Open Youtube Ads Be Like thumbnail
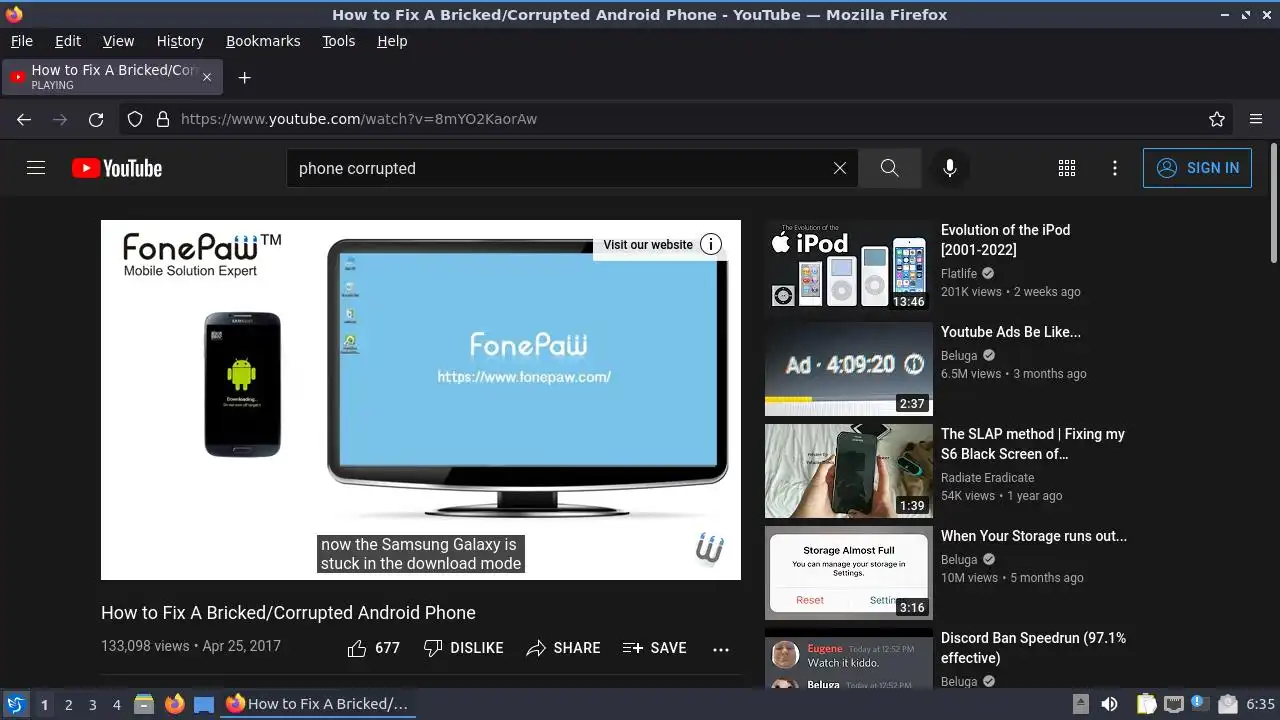 849,368
